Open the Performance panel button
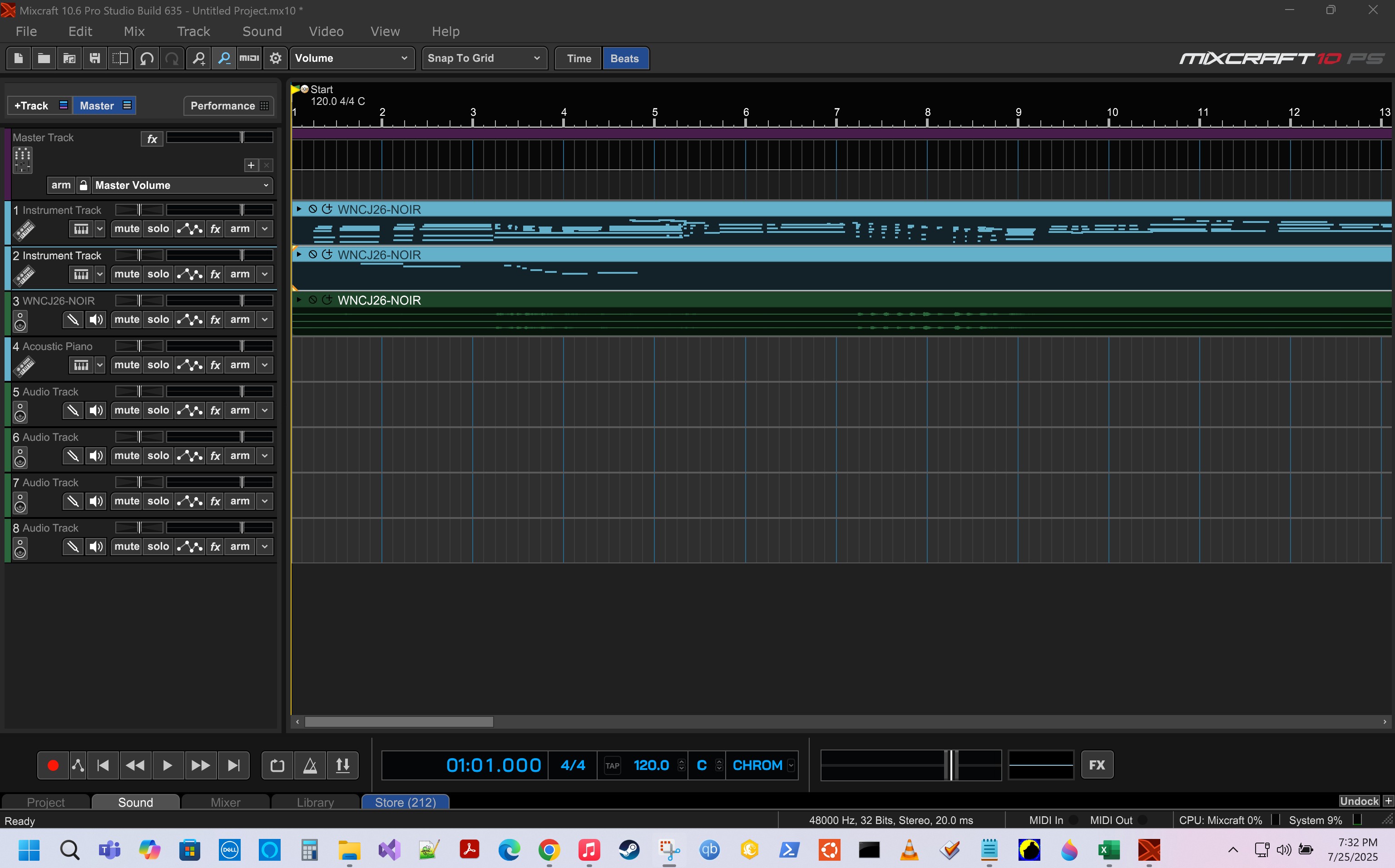Viewport: 1395px width, 868px height. [228, 106]
